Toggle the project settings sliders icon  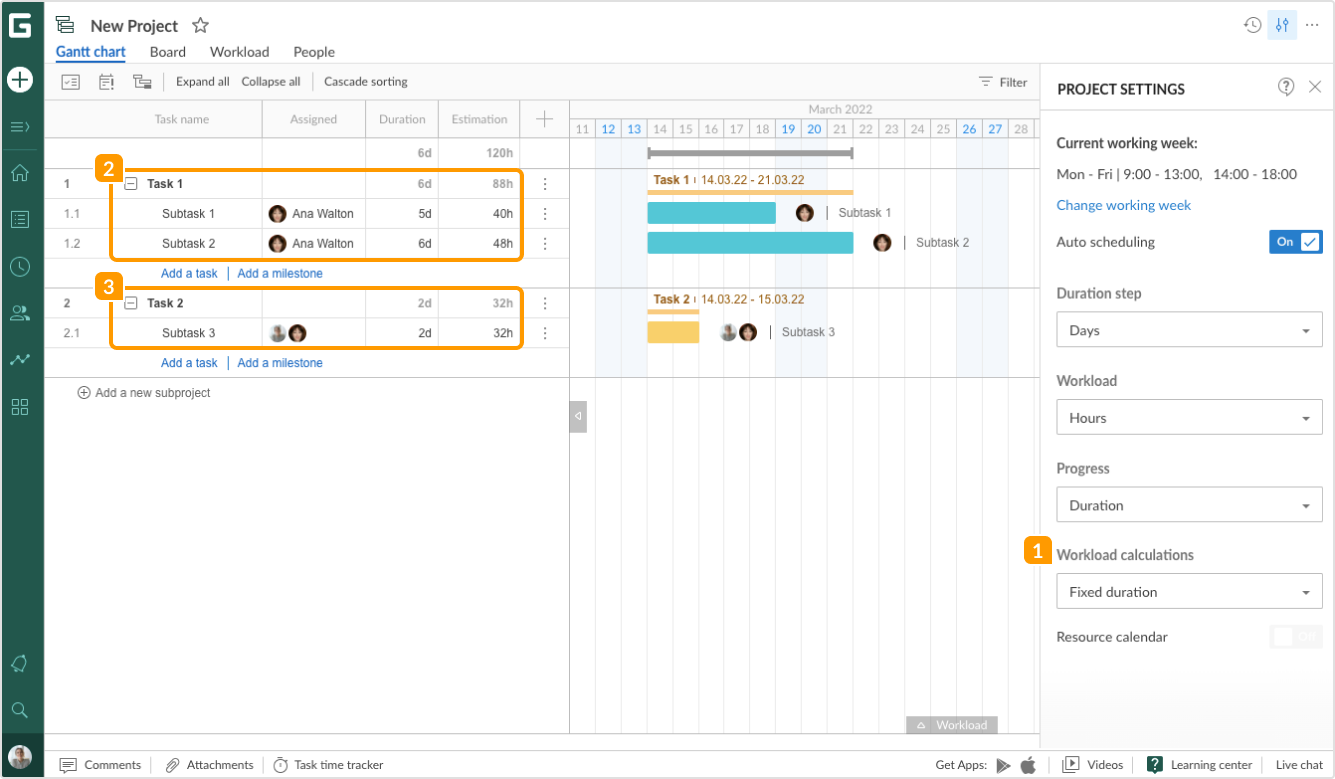point(1282,25)
